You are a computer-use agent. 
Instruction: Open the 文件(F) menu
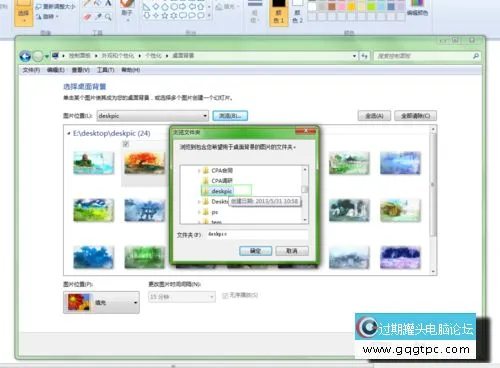tap(31, 70)
